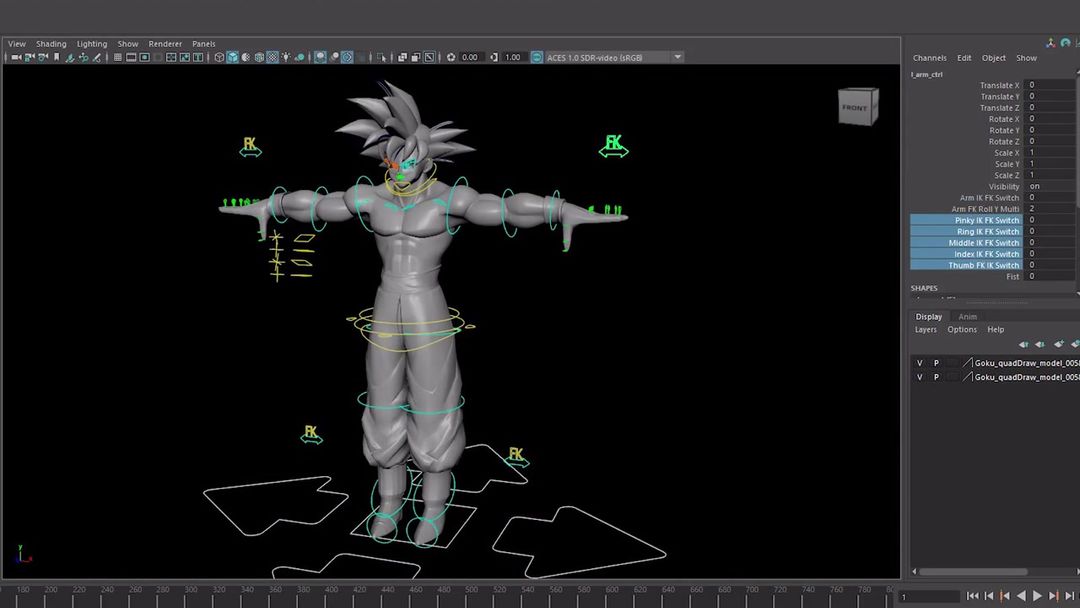Toggle Screen Space Ambient Occlusion icon
Screen dimensions: 1080x608
(320, 57)
